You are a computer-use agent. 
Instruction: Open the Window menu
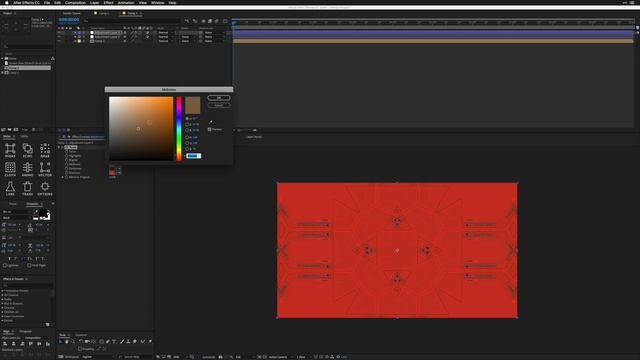pos(158,2)
